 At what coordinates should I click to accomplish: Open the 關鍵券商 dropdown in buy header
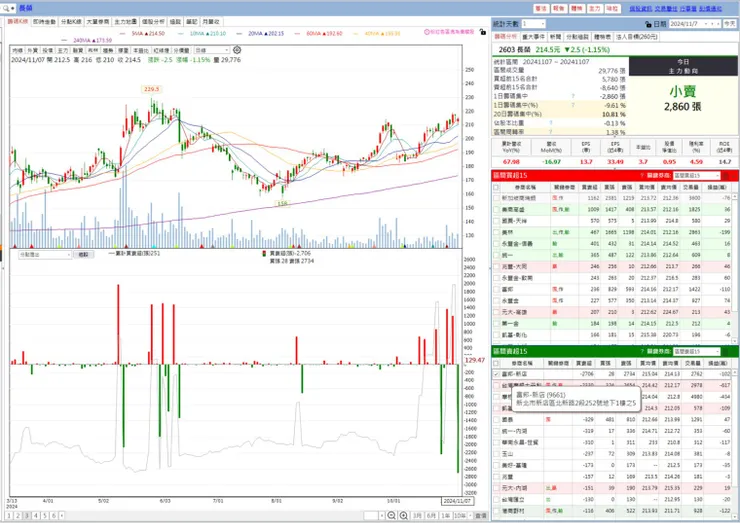[x=696, y=176]
